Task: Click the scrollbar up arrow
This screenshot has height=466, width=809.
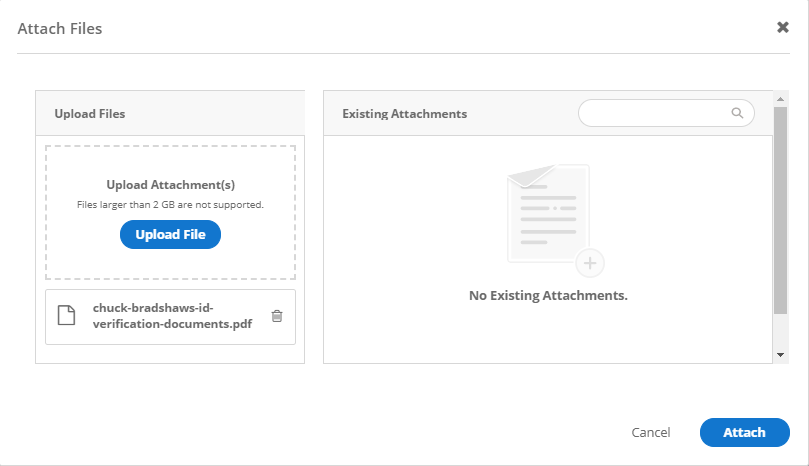Action: pos(780,100)
